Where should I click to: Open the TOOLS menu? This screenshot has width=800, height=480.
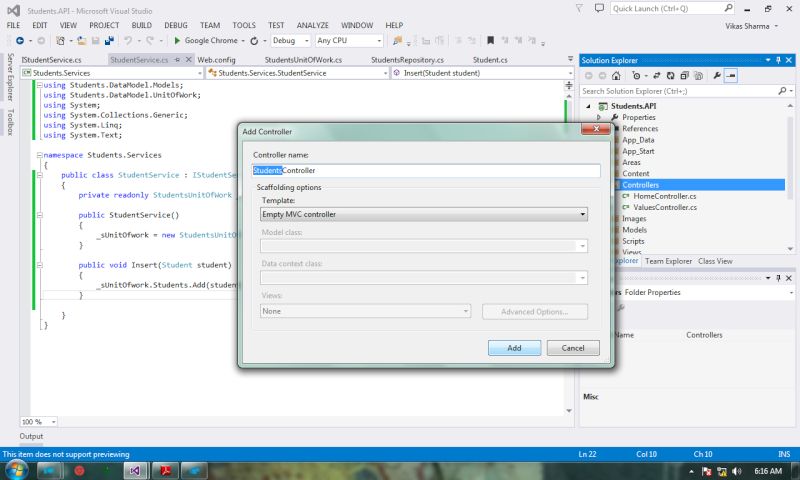click(244, 25)
